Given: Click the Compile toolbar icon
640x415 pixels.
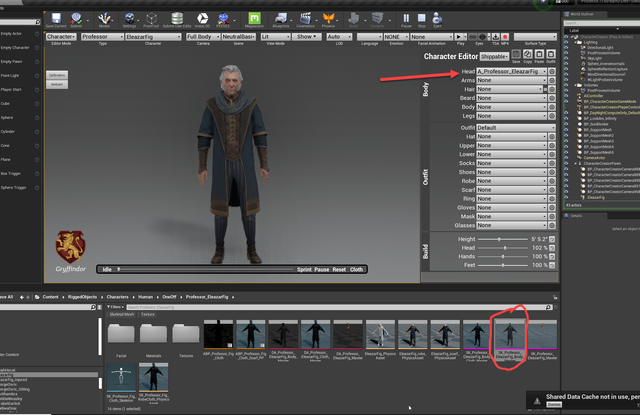Looking at the screenshot, I should coord(377,18).
